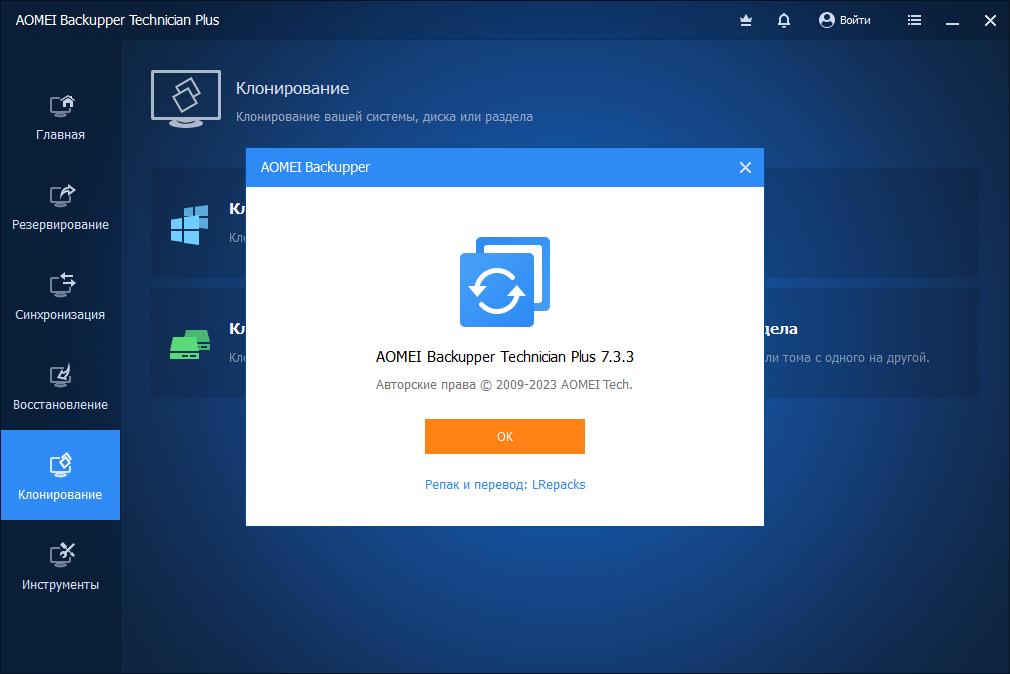Open the notifications bell

(784, 20)
